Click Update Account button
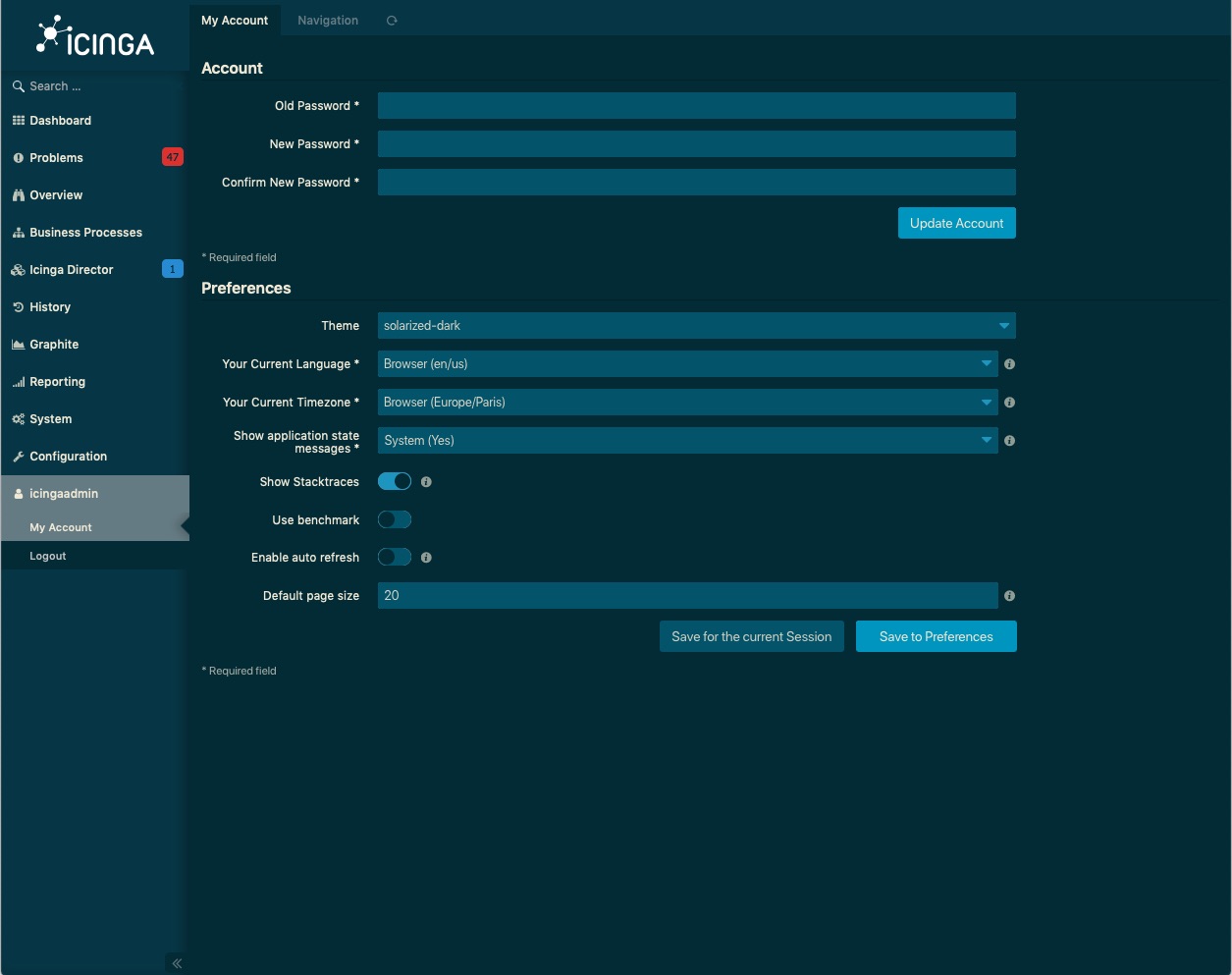1232x975 pixels. 957,223
